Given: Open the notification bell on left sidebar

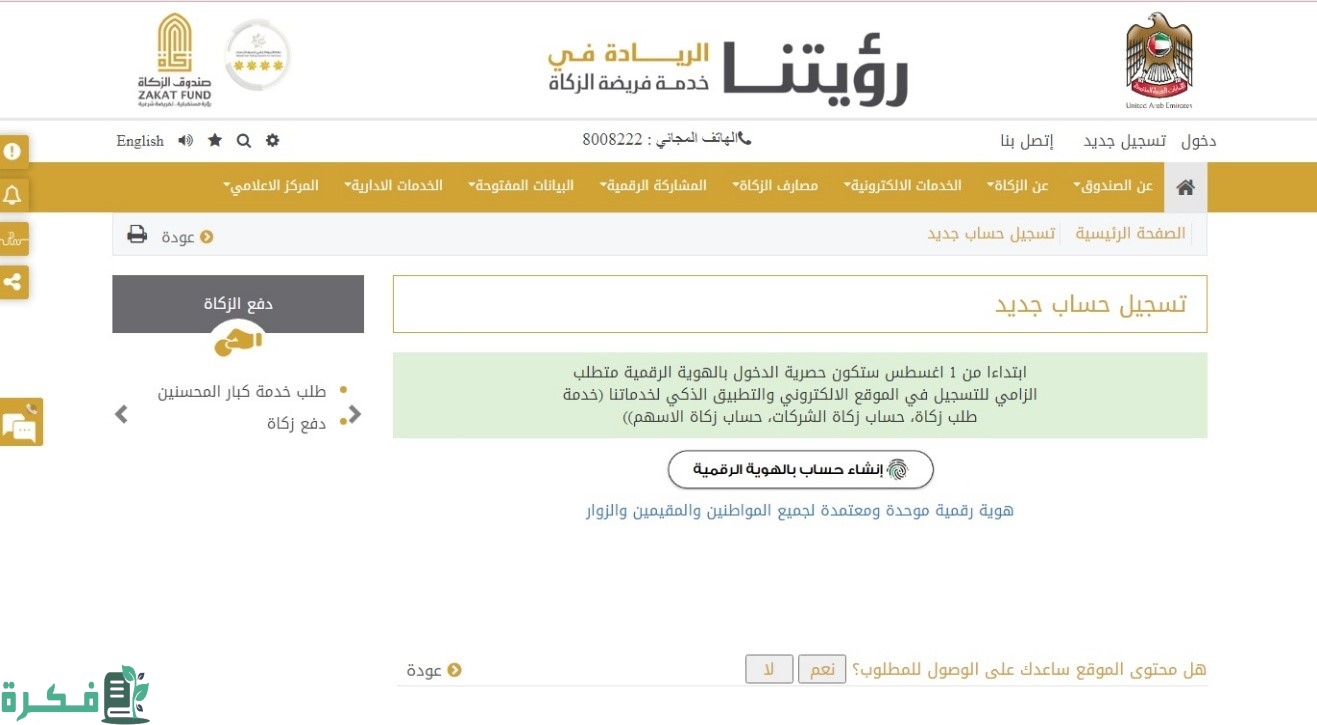Looking at the screenshot, I should tap(13, 194).
